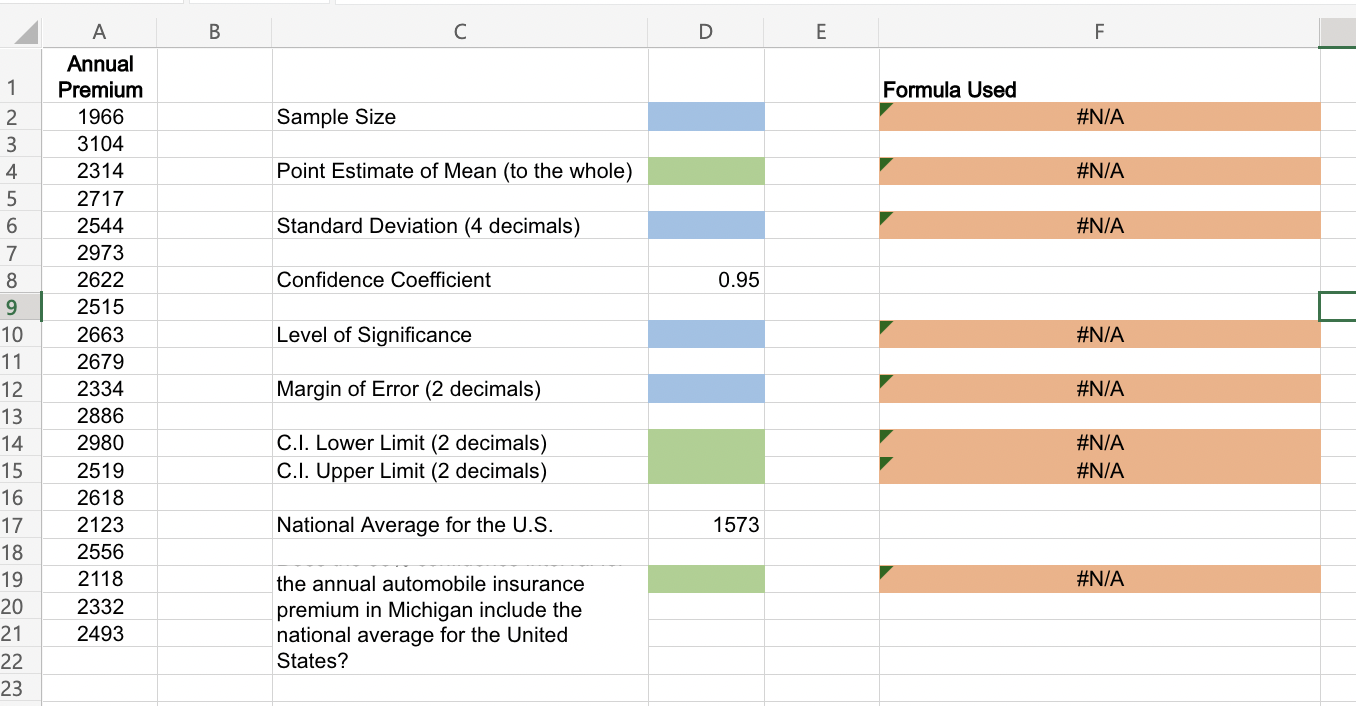Click the error indicator triangle beside Point Estimate #N/A
The height and width of the screenshot is (706, 1356).
(x=884, y=163)
